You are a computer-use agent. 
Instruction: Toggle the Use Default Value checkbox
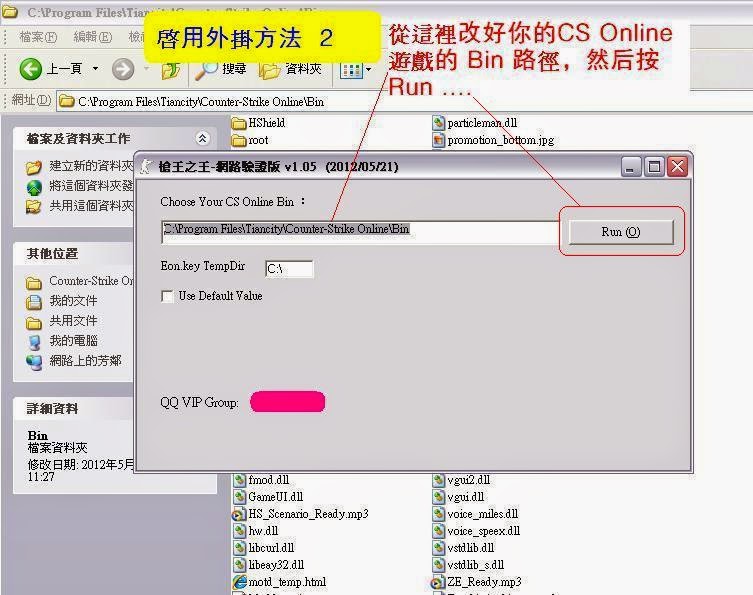click(167, 296)
